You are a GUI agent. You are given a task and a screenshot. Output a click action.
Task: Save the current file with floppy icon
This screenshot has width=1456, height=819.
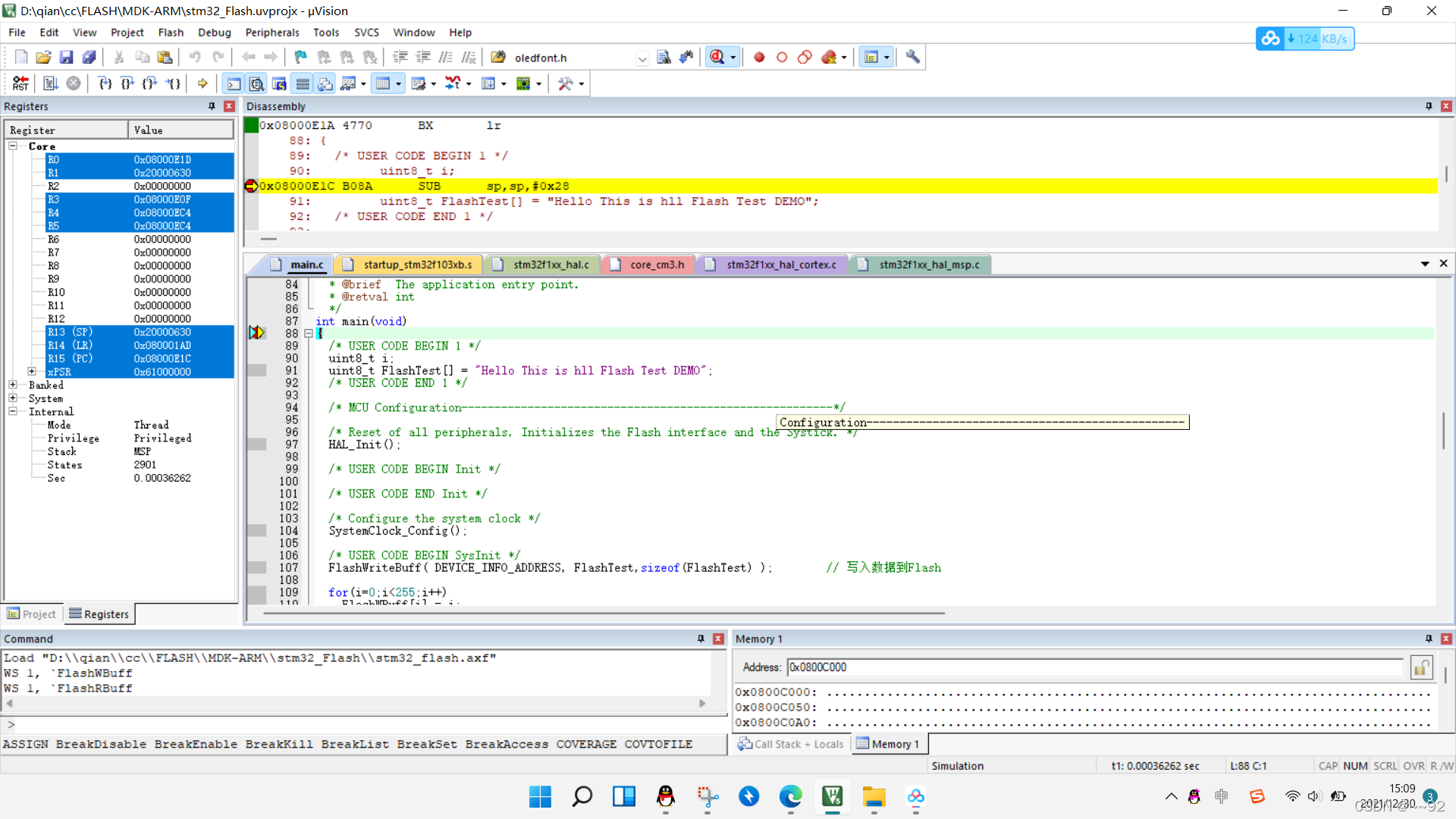pos(66,57)
